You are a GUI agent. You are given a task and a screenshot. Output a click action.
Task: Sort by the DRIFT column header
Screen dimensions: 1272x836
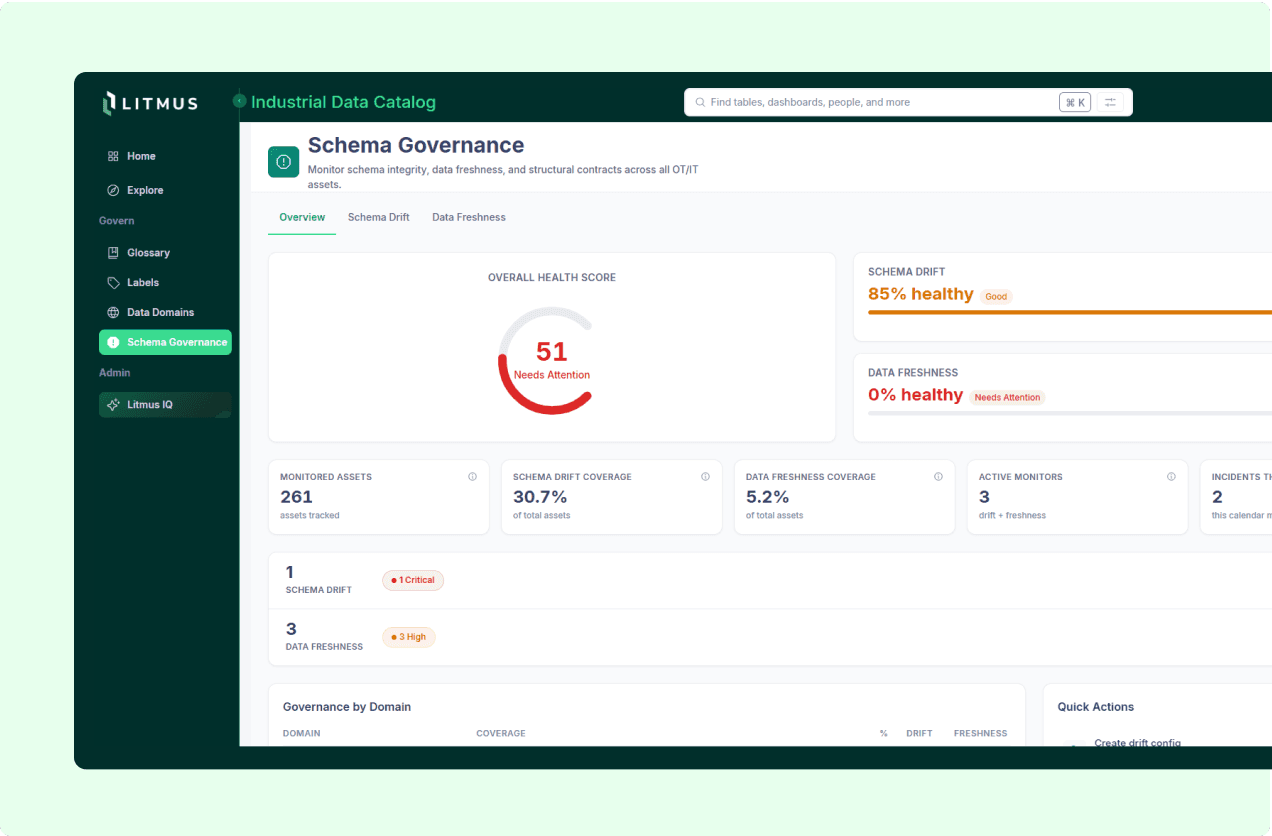click(x=919, y=733)
